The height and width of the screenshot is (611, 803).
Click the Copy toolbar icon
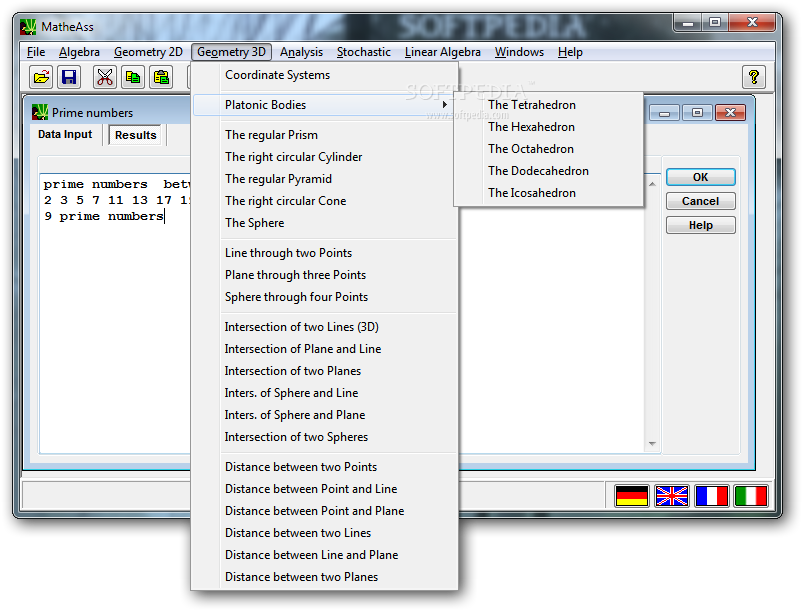[133, 77]
